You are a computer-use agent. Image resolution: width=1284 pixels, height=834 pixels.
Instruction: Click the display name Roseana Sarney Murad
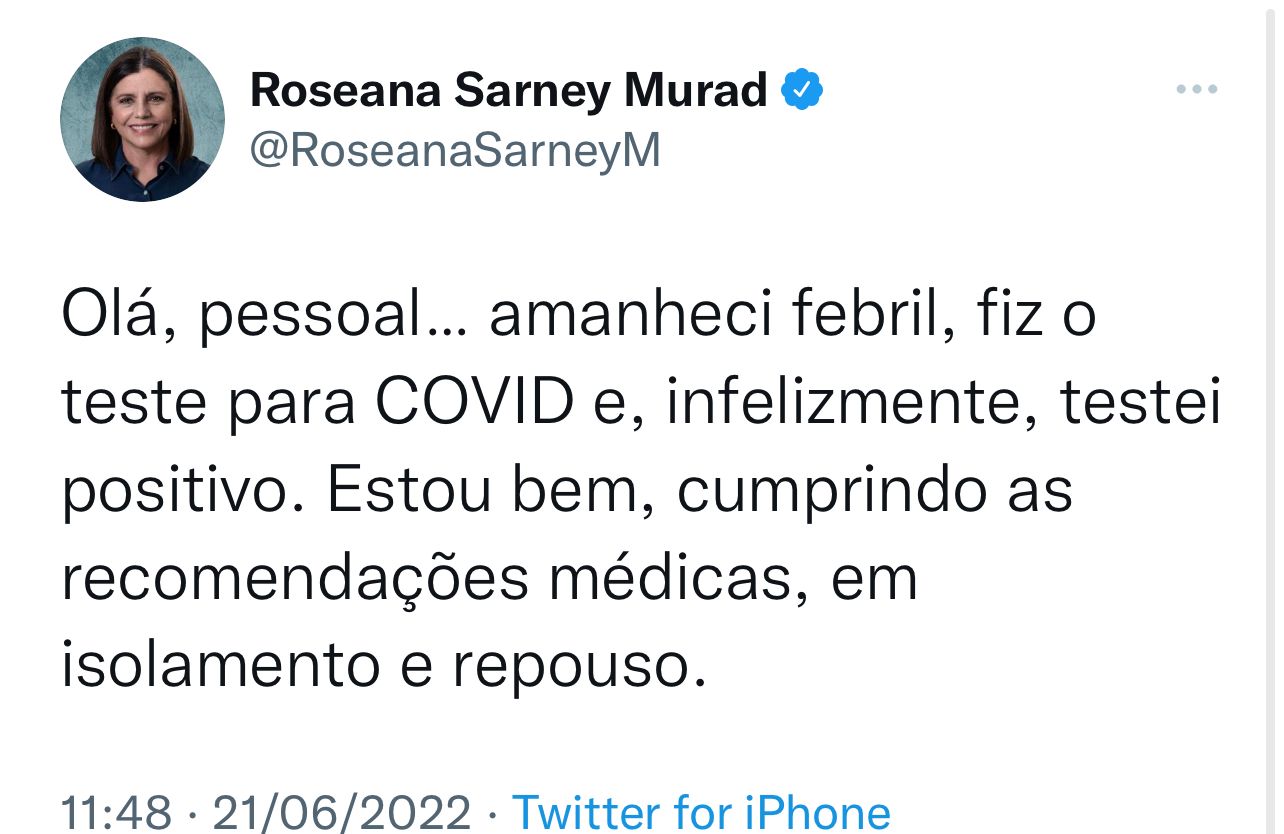tap(508, 91)
